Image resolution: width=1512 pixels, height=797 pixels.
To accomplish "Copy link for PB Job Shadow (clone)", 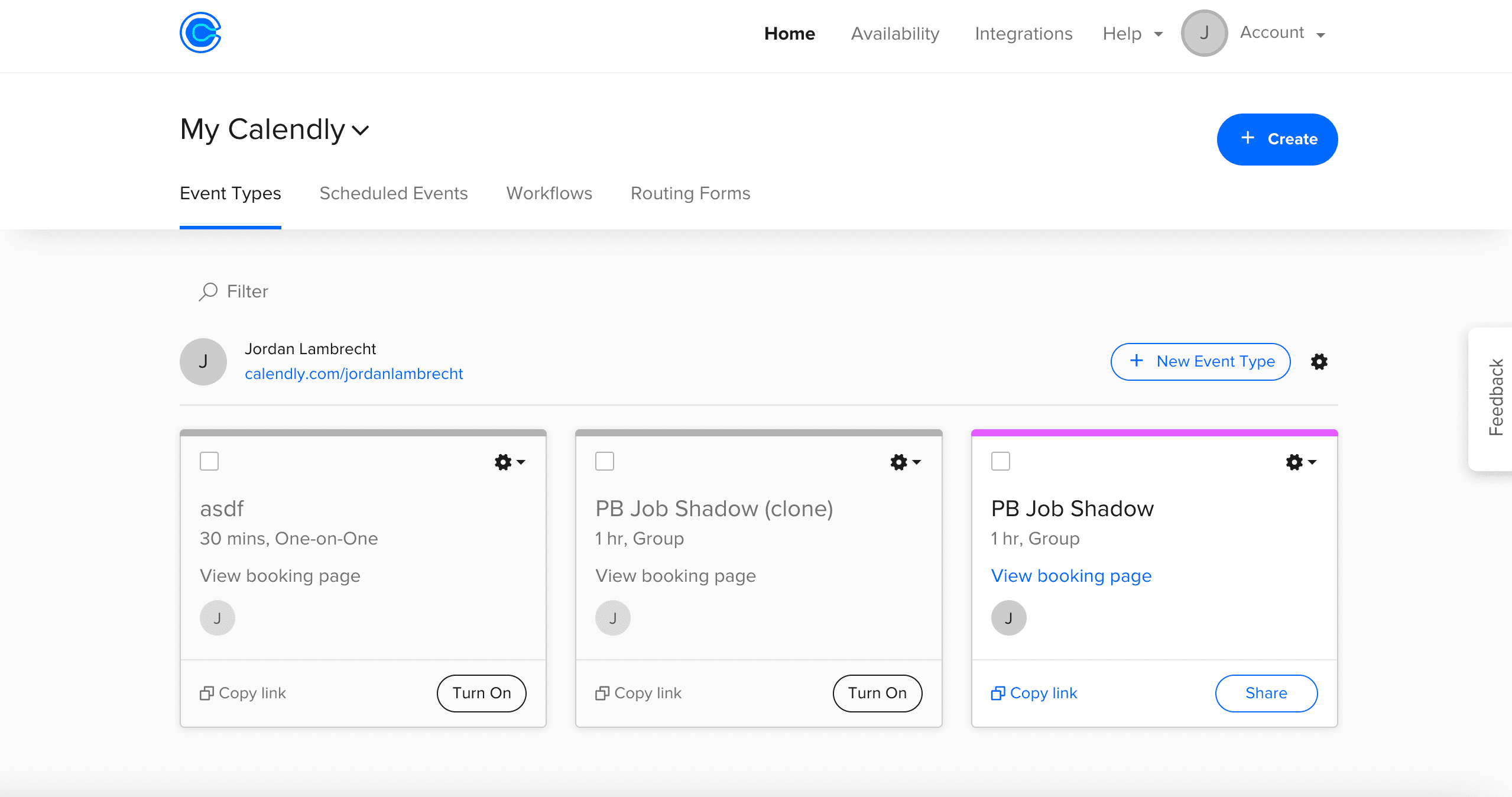I will (638, 693).
